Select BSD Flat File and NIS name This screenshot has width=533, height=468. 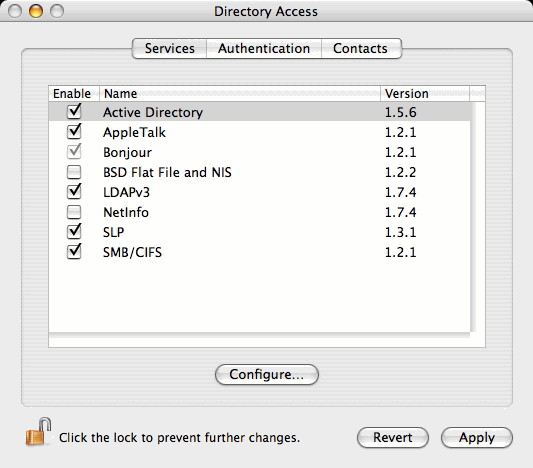(x=167, y=172)
